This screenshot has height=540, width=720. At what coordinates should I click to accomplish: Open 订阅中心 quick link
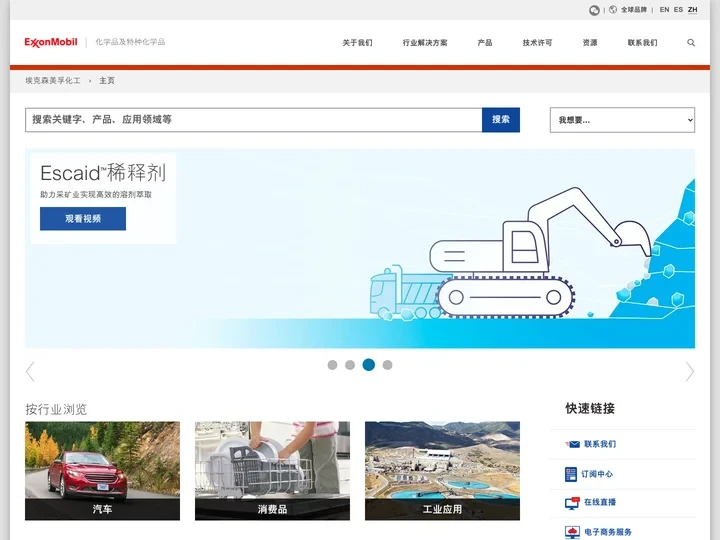click(x=597, y=474)
